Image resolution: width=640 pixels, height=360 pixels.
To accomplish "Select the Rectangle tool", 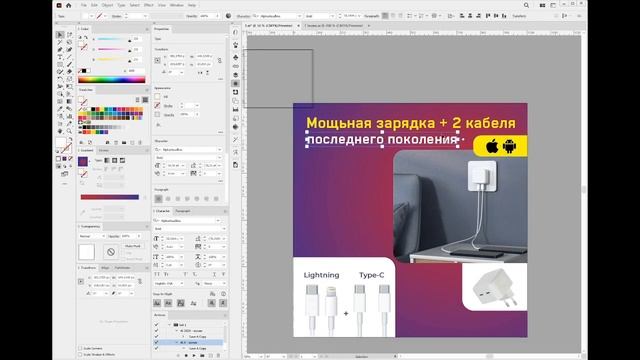I will tap(60, 64).
